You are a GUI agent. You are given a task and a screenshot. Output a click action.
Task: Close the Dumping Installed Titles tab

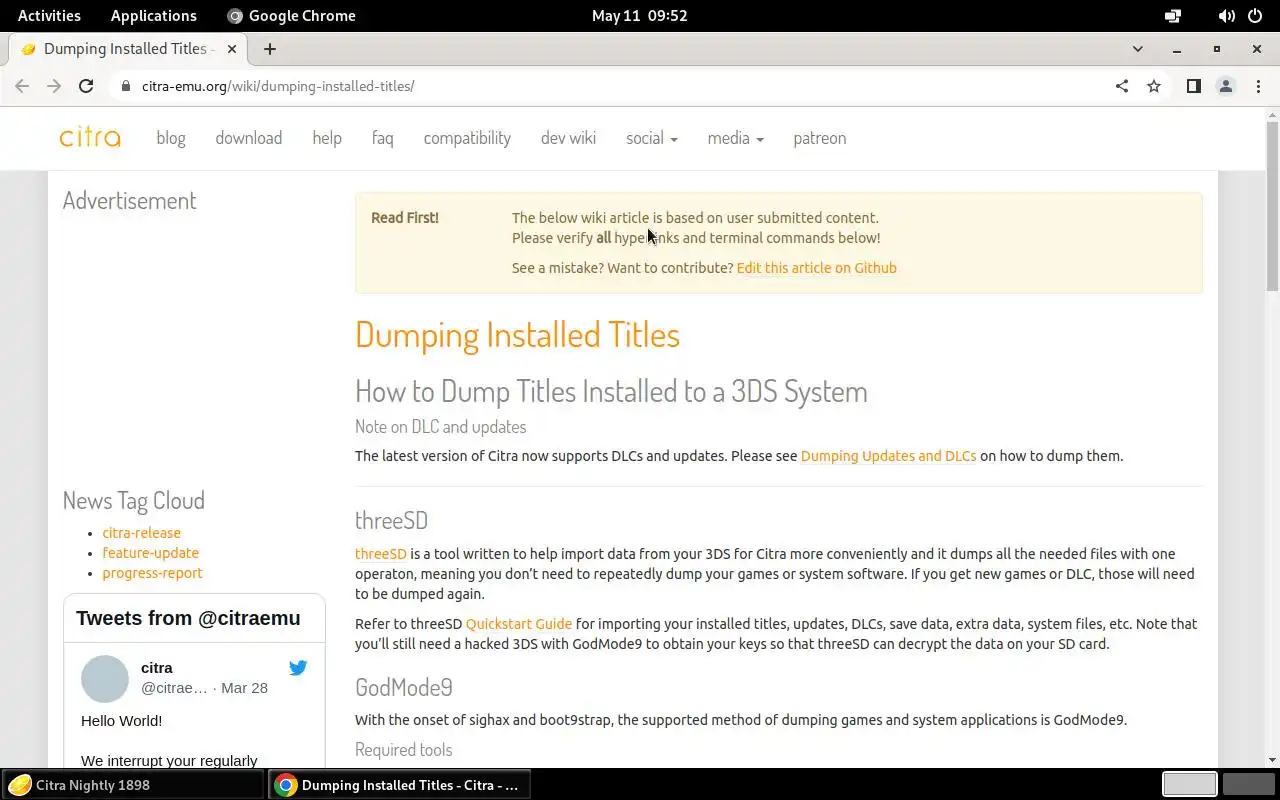click(x=233, y=49)
